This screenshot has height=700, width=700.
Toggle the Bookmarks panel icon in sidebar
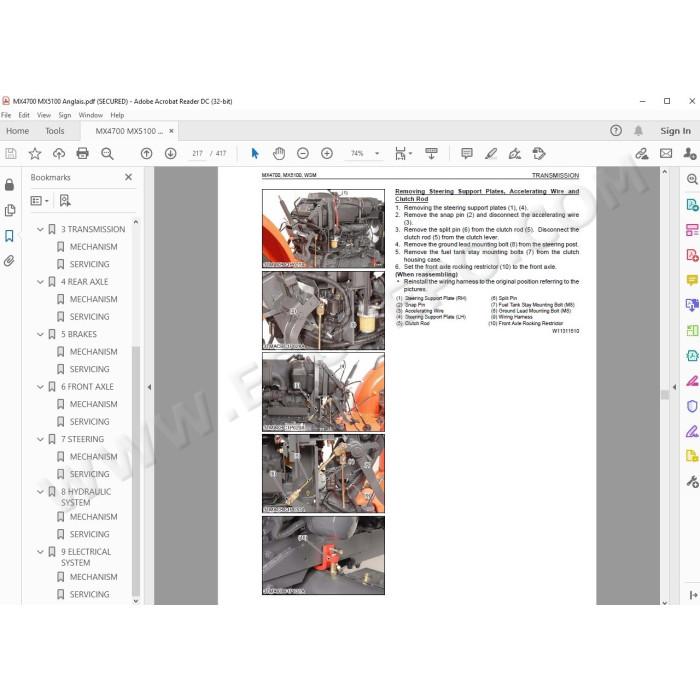pyautogui.click(x=9, y=236)
